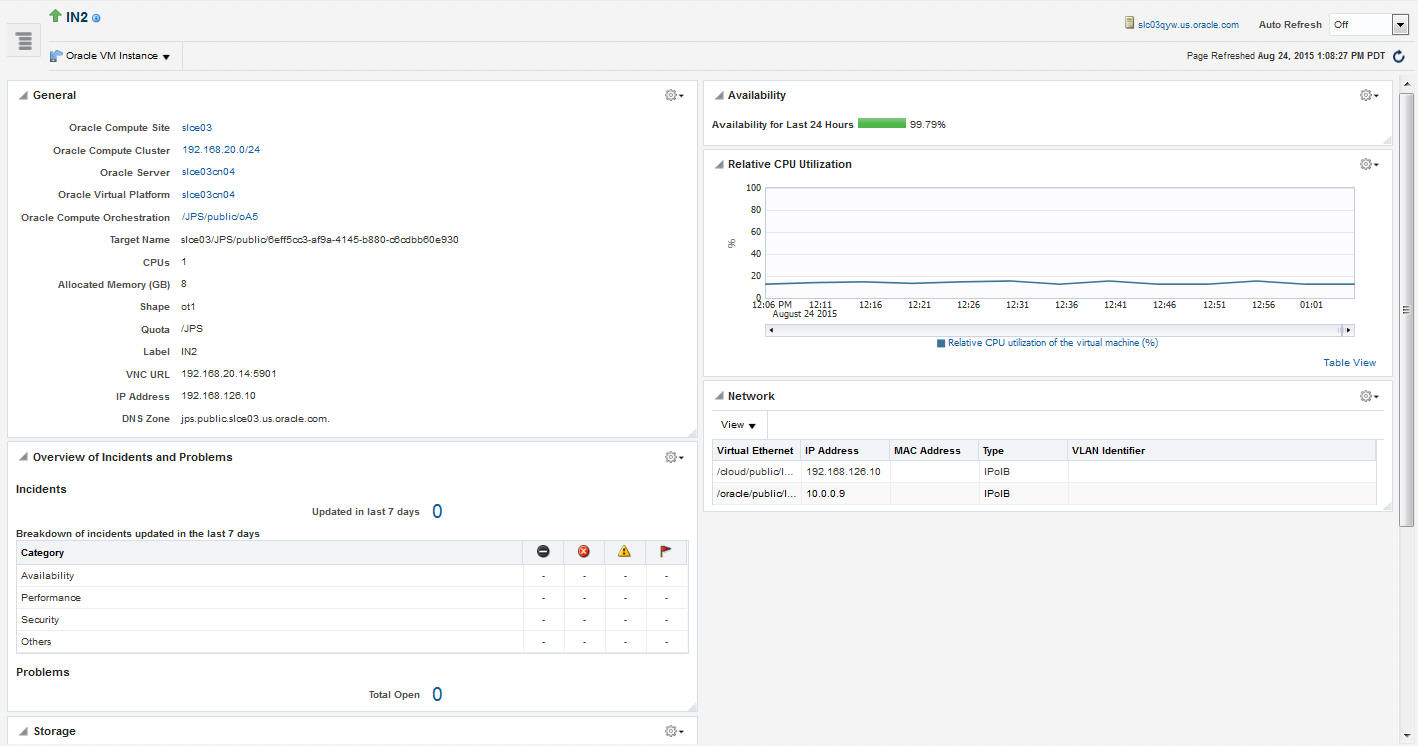This screenshot has height=746, width=1418.
Task: Click the Performance incident category row
Action: tap(352, 598)
